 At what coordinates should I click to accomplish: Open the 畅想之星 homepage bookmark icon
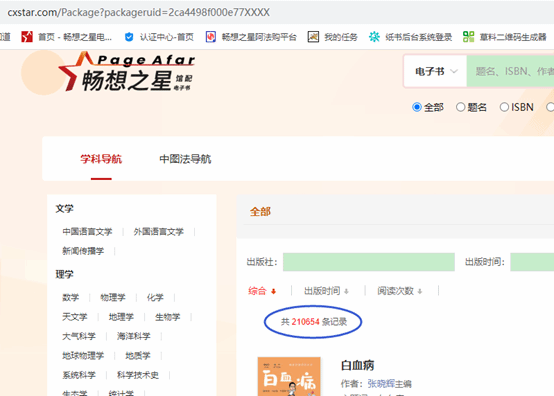pos(27,37)
